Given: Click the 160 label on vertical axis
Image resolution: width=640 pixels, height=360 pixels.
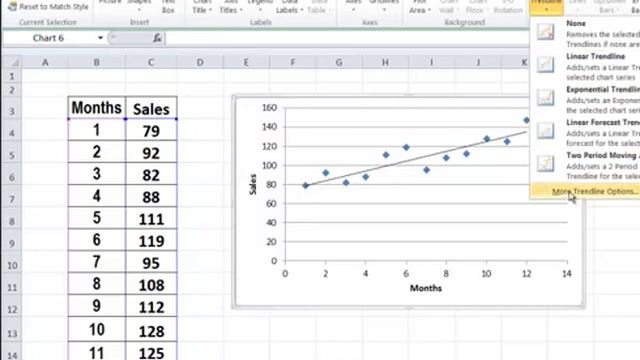Looking at the screenshot, I should (x=269, y=108).
